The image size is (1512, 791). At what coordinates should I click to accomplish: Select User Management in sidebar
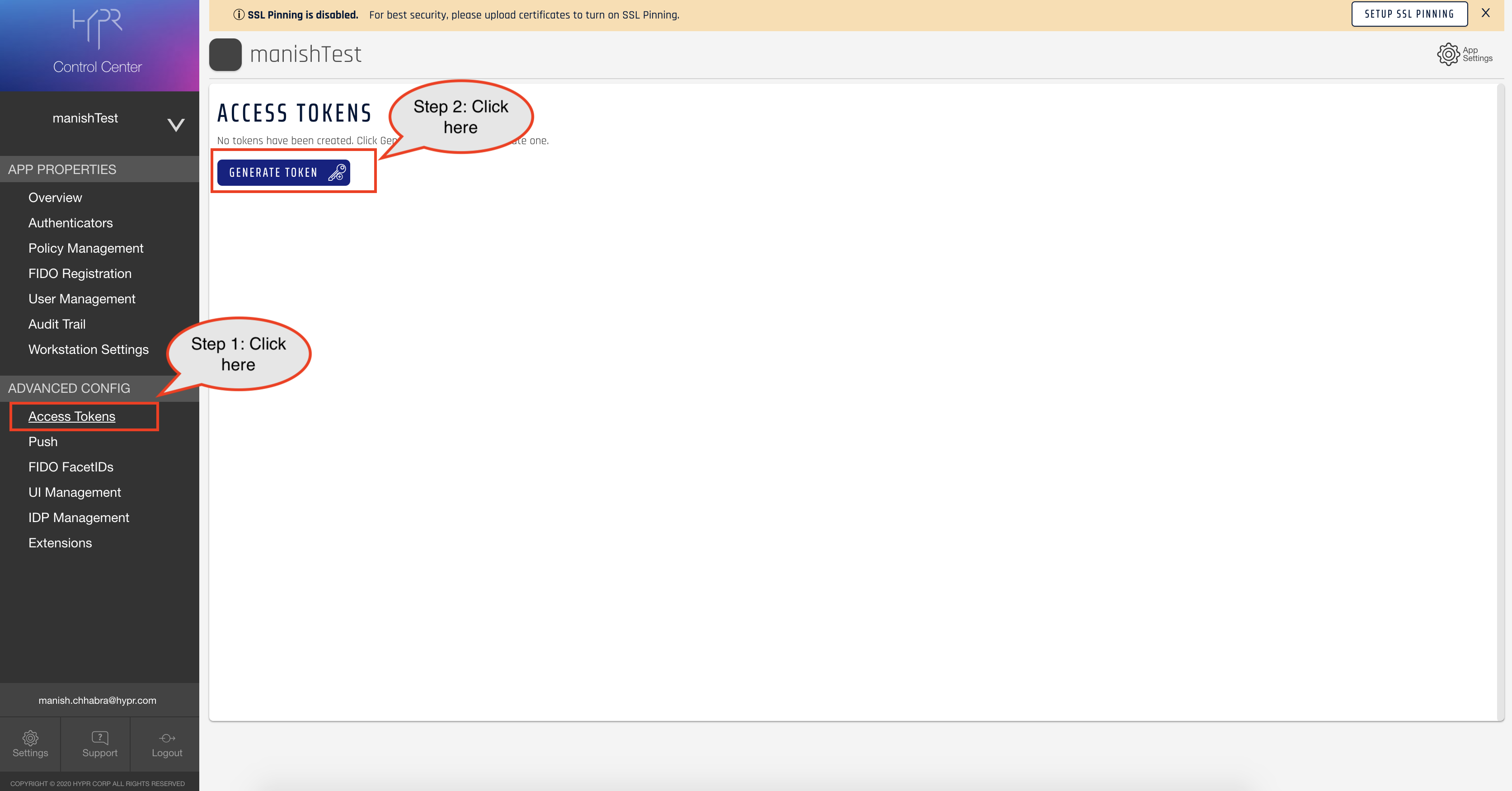click(x=82, y=299)
